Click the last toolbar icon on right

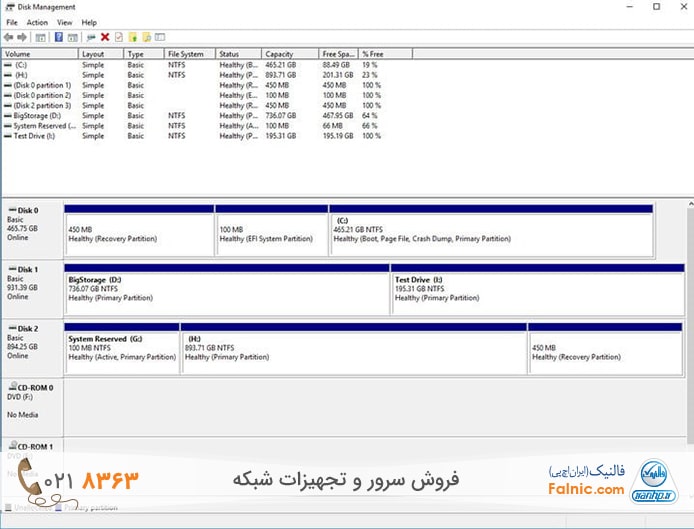coord(160,37)
